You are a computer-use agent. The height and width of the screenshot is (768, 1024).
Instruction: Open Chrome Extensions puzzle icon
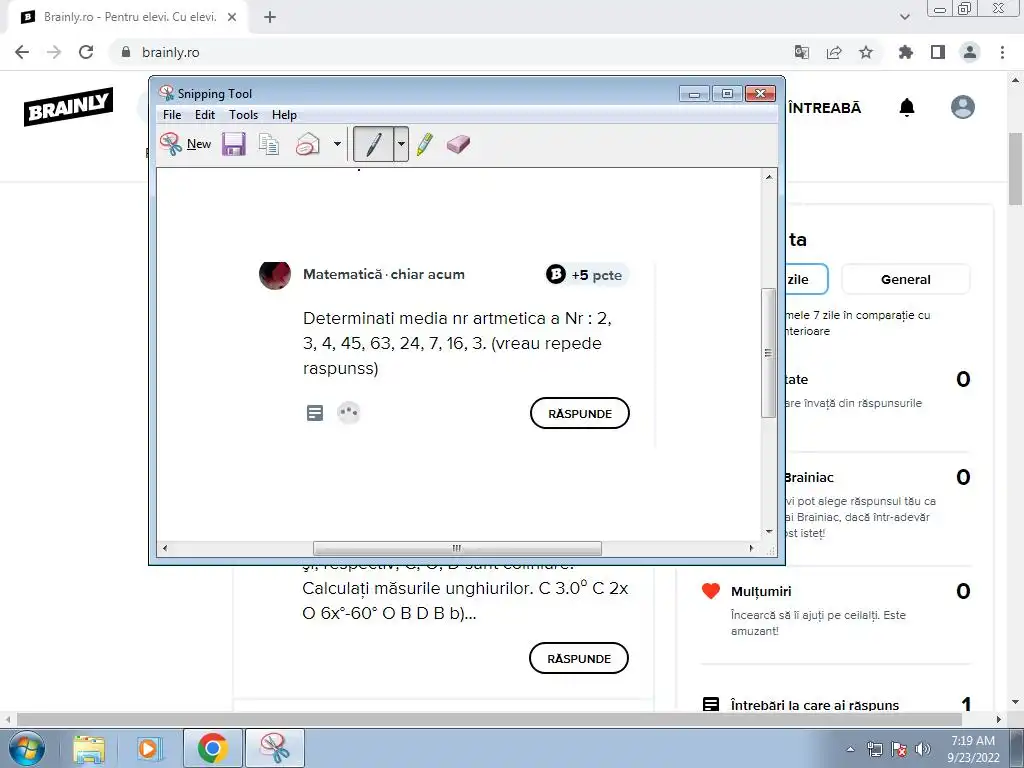click(x=905, y=52)
